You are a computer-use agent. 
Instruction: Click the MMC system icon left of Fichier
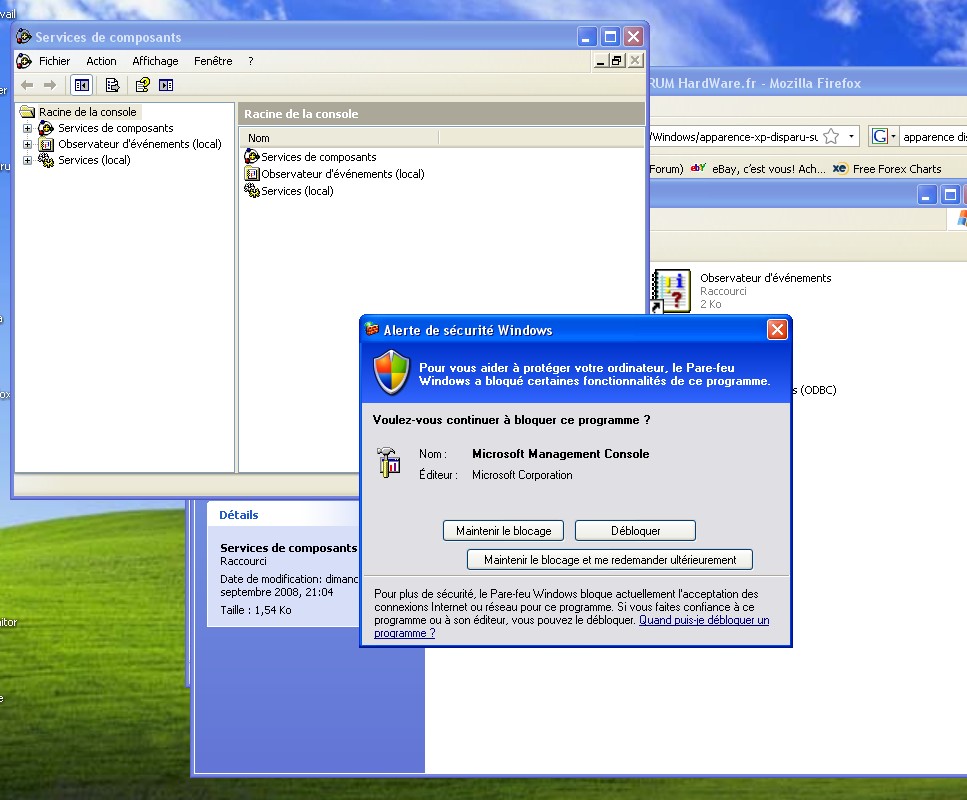24,61
